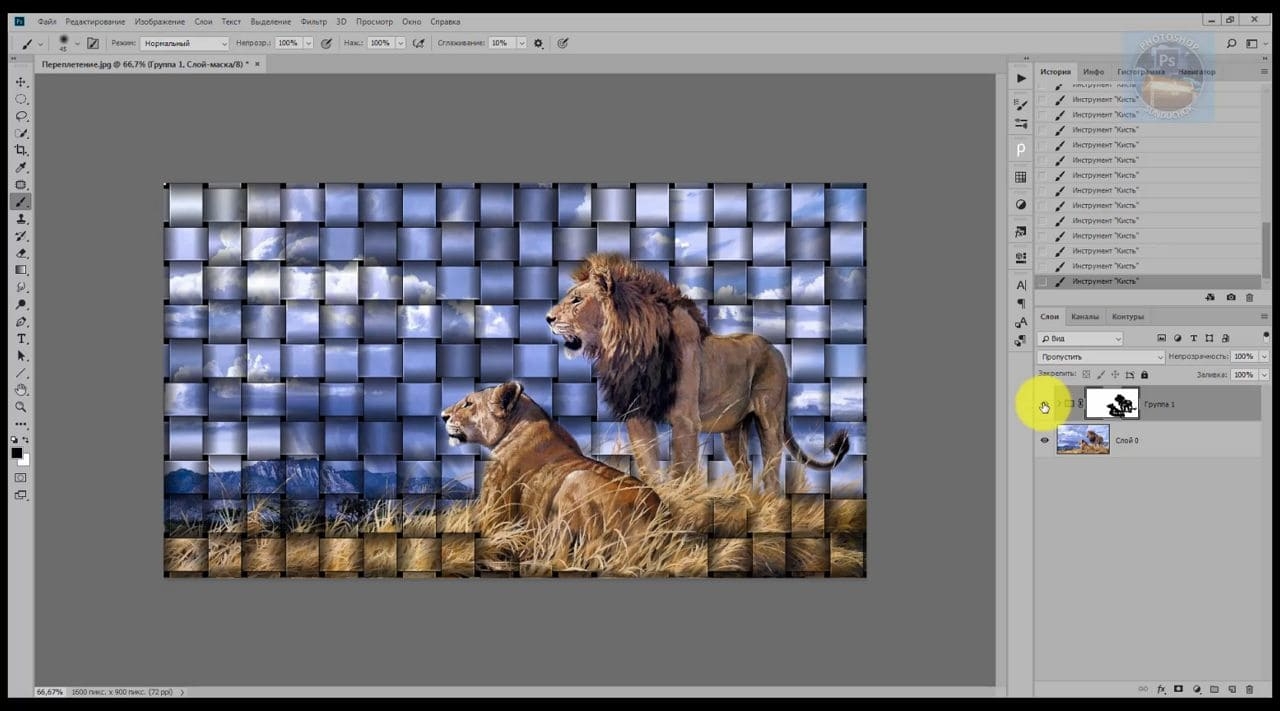Click the background color swatch
This screenshot has height=711, width=1280.
pyautogui.click(x=25, y=460)
